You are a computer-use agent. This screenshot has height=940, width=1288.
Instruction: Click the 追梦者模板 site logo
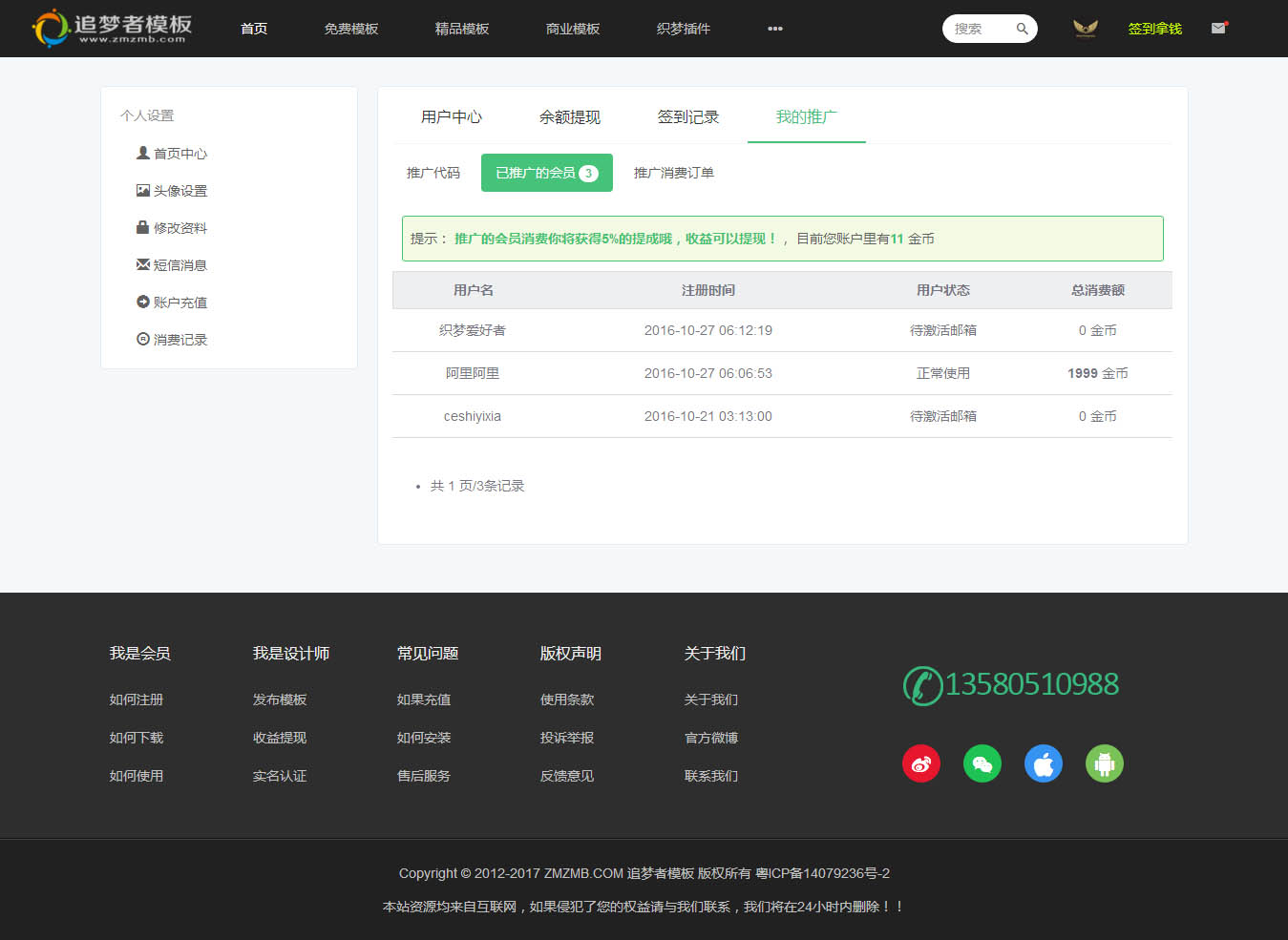coord(113,28)
